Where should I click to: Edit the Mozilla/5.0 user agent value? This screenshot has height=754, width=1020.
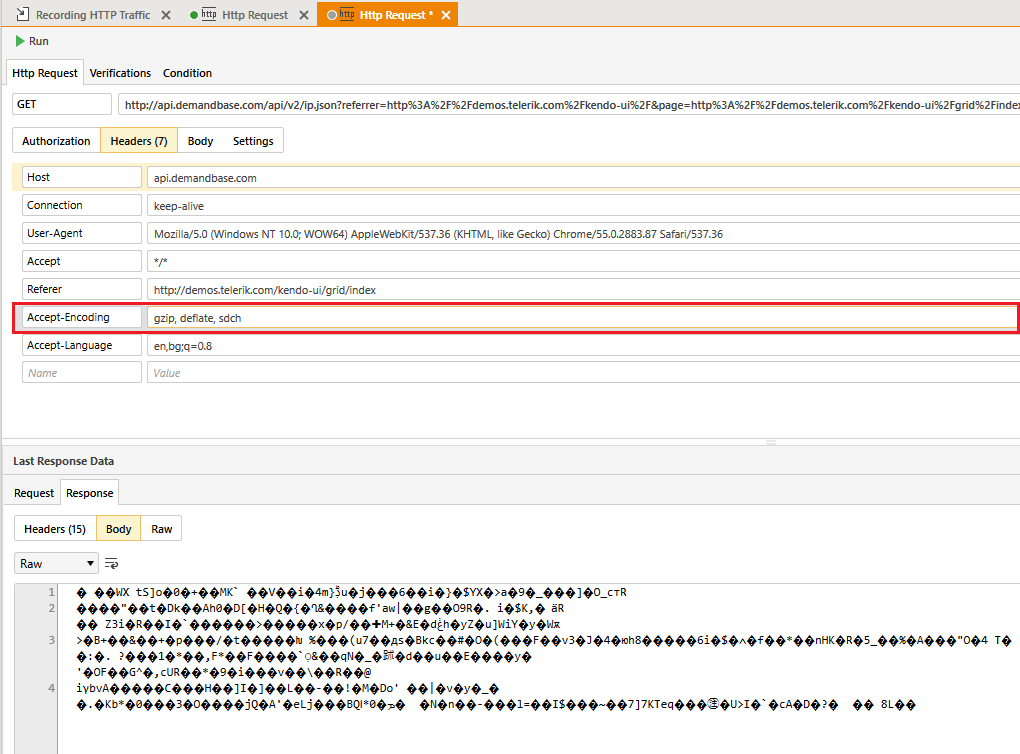584,234
